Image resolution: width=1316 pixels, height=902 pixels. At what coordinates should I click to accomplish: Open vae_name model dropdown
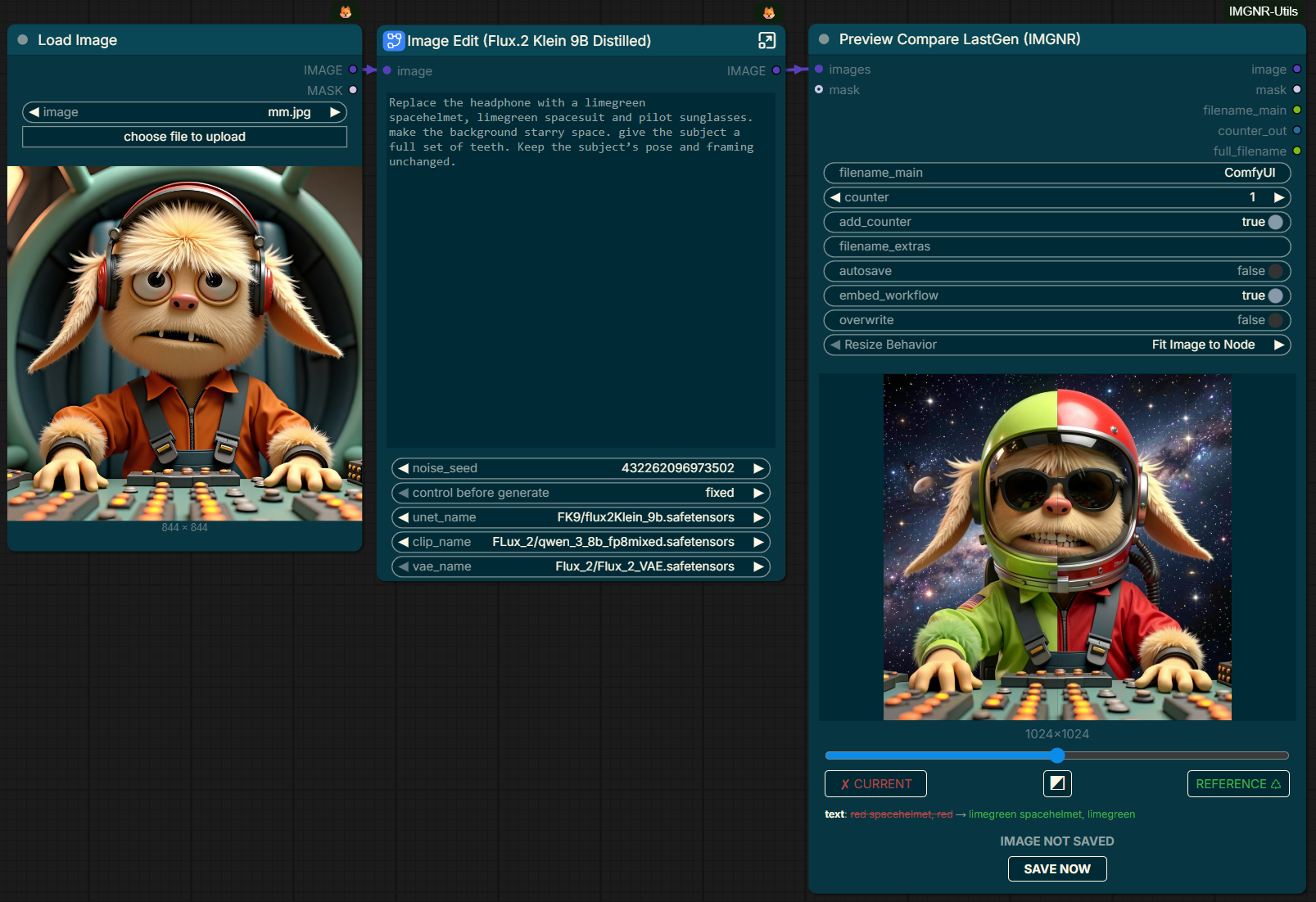pos(581,566)
